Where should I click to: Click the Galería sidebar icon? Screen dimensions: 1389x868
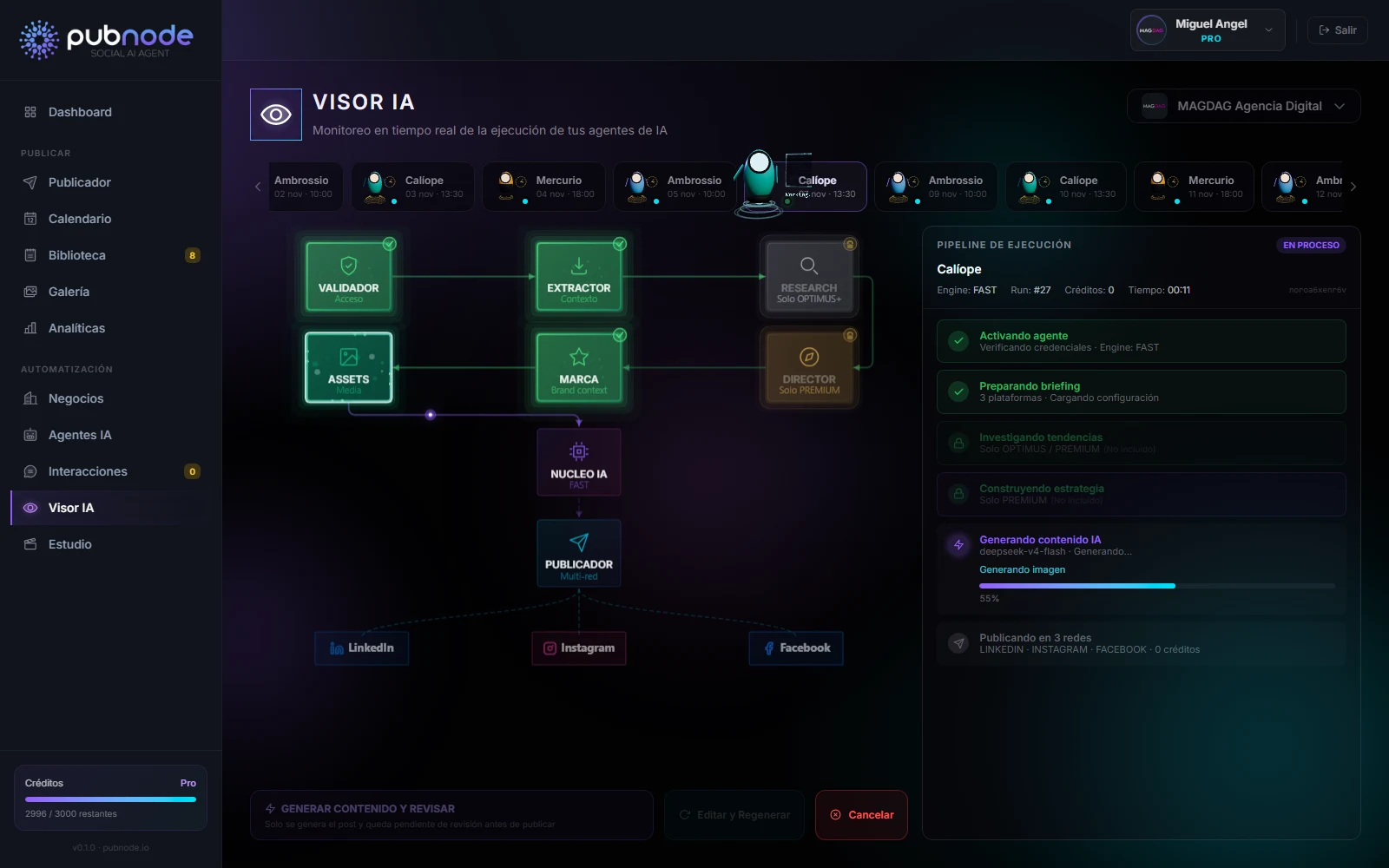[x=30, y=292]
